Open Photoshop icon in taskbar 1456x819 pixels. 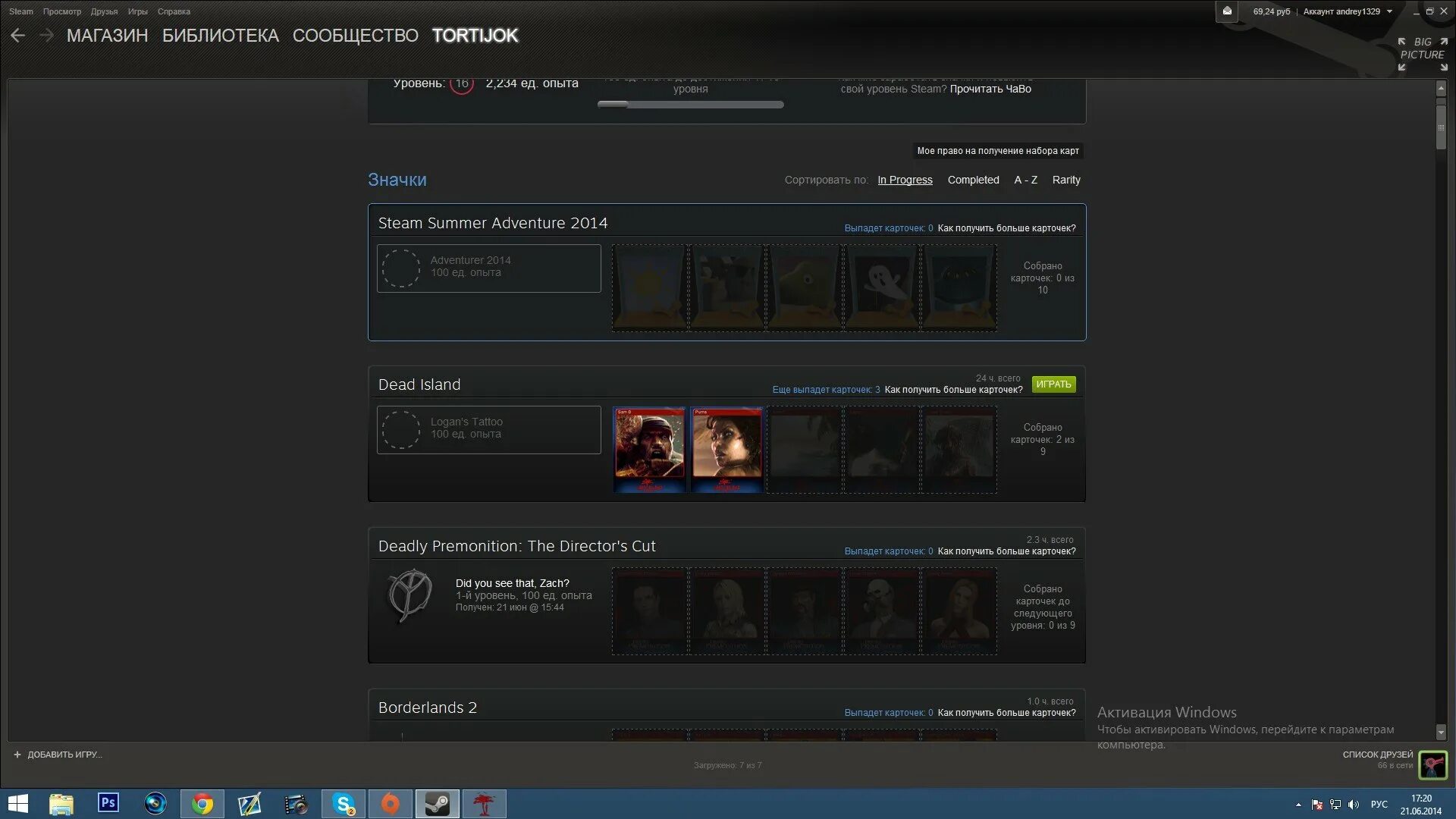coord(107,803)
